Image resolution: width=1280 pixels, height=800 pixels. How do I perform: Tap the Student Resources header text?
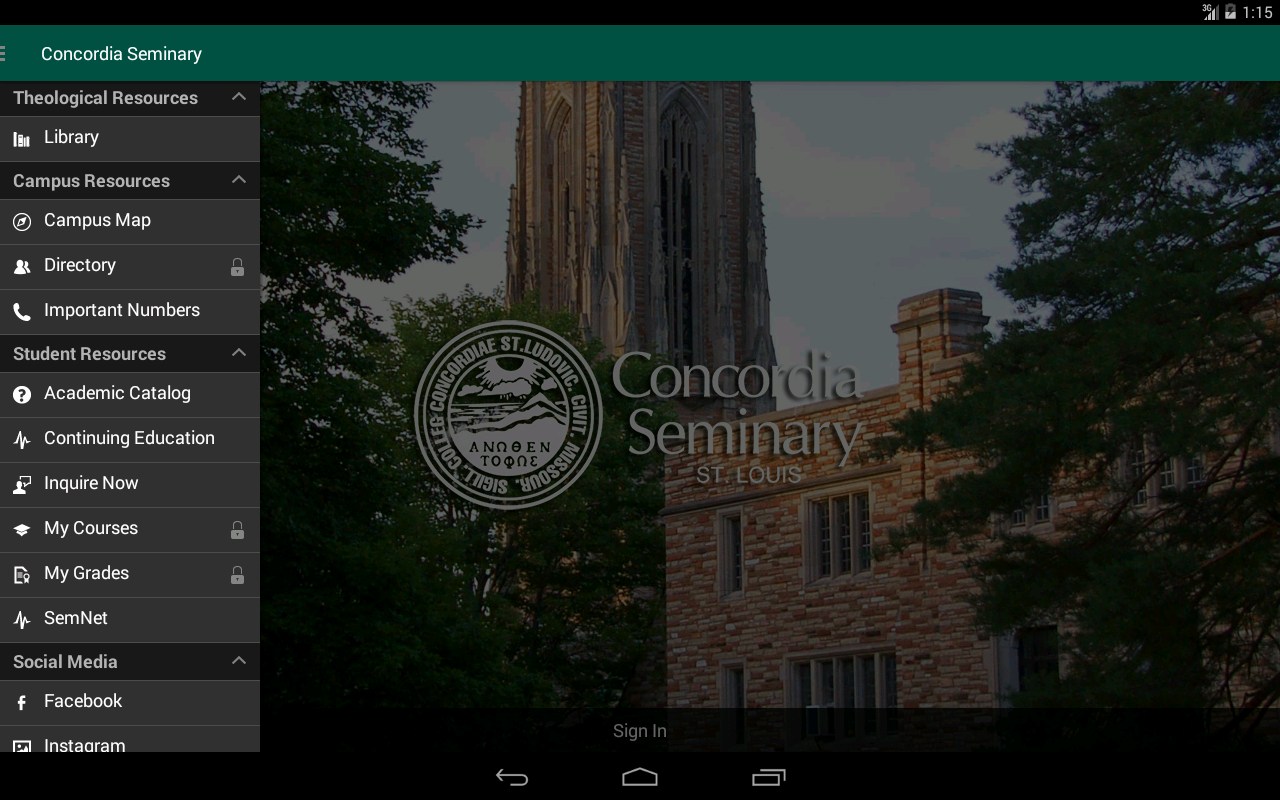click(89, 354)
